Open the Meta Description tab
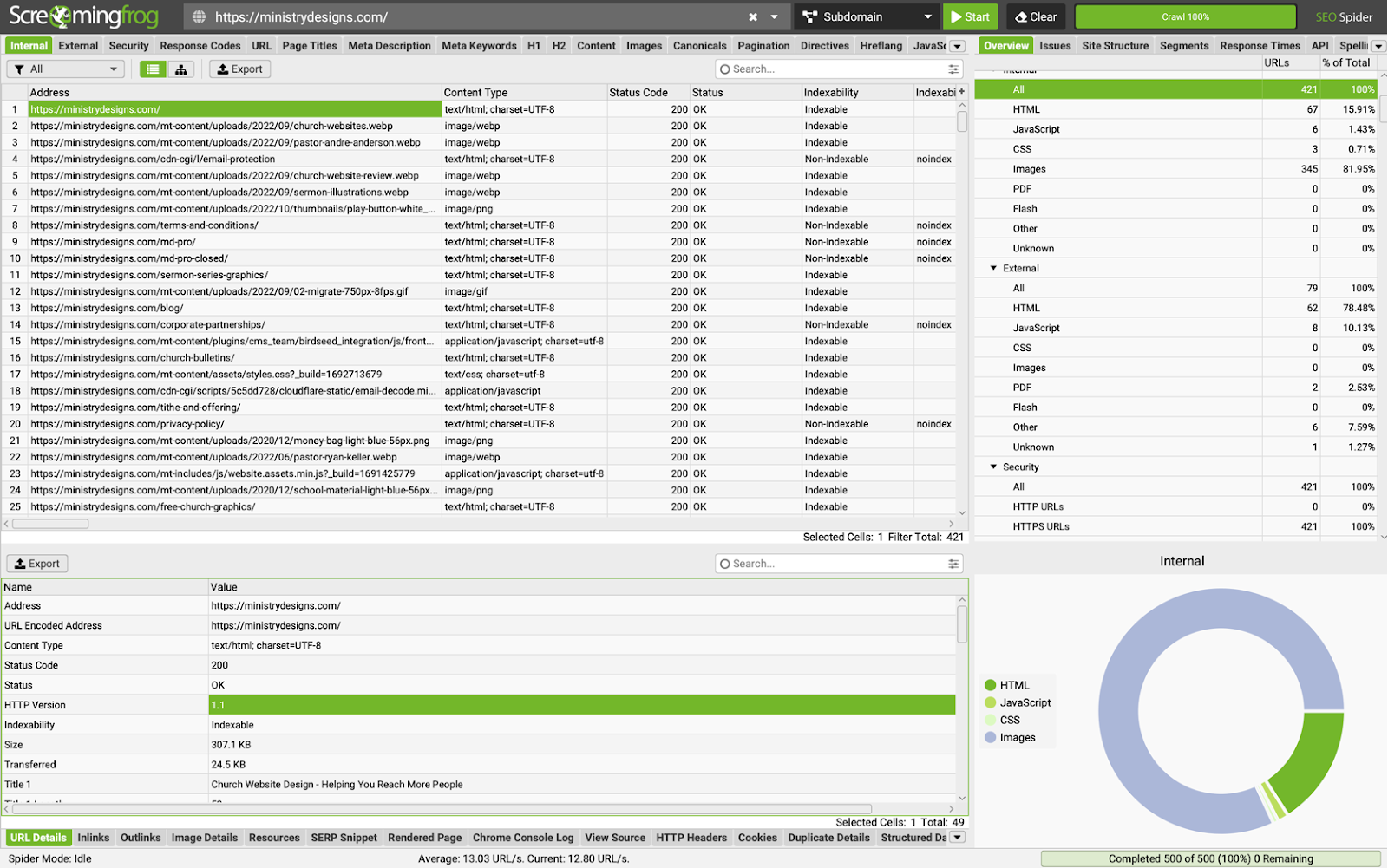The width and height of the screenshot is (1388, 868). pos(390,46)
